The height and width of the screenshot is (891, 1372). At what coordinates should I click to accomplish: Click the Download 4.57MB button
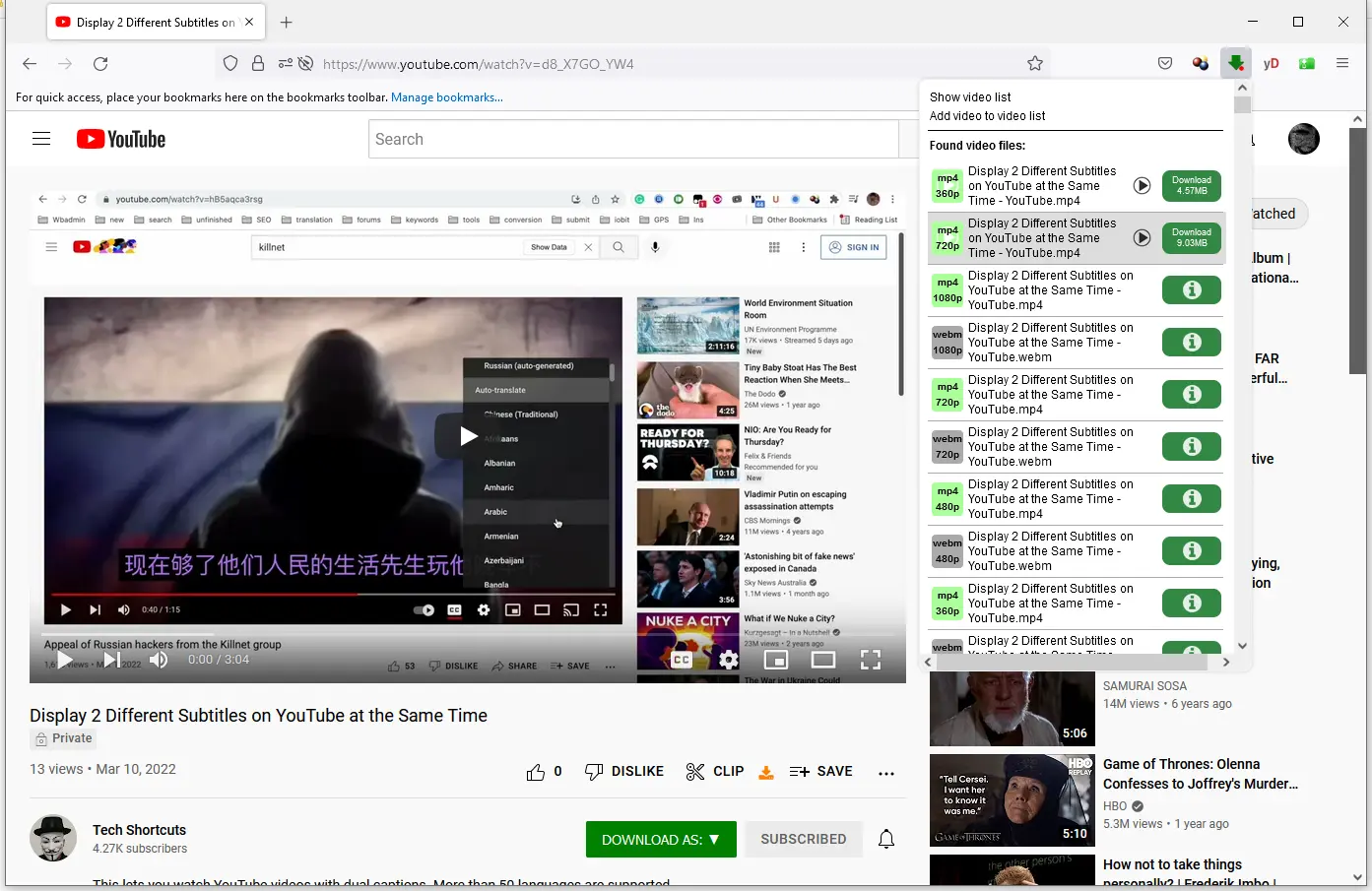[x=1191, y=185]
